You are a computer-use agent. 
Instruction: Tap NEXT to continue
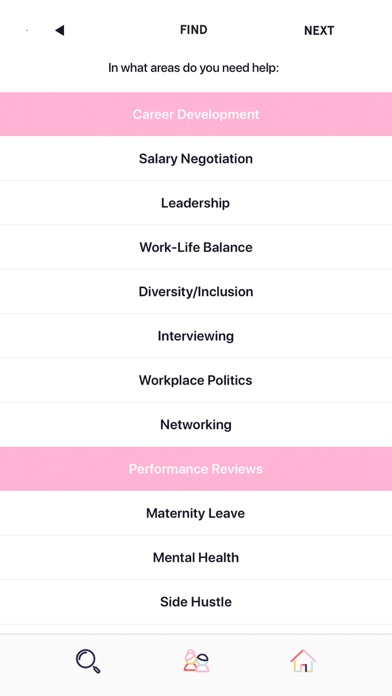[319, 31]
